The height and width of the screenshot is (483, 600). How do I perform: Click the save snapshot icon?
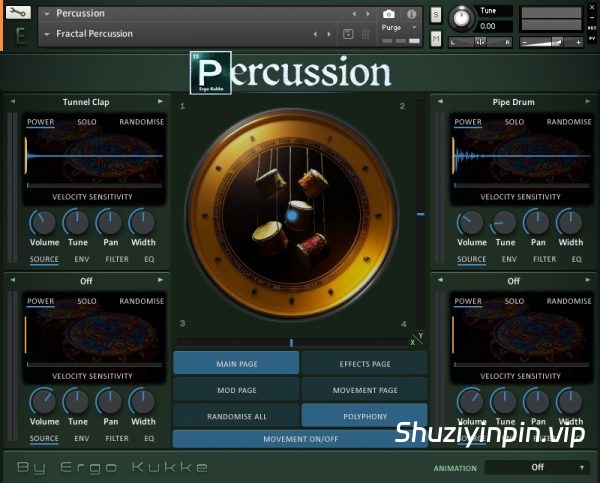click(x=348, y=34)
